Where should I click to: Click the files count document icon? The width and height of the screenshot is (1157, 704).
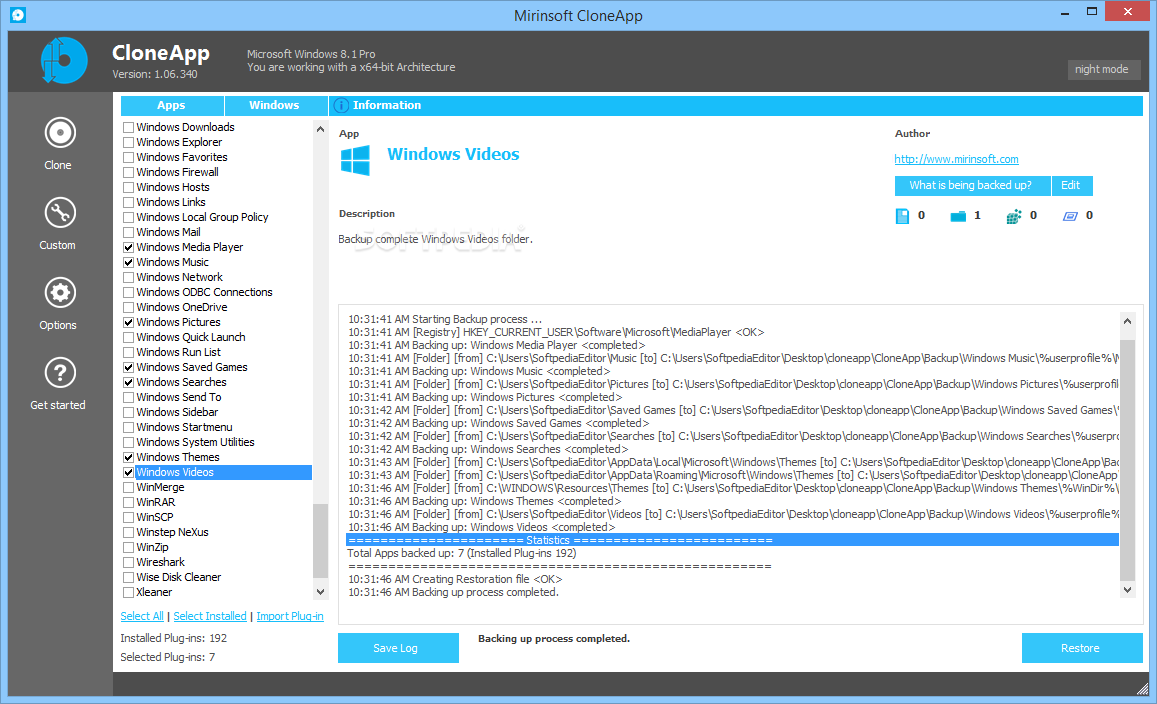[902, 216]
